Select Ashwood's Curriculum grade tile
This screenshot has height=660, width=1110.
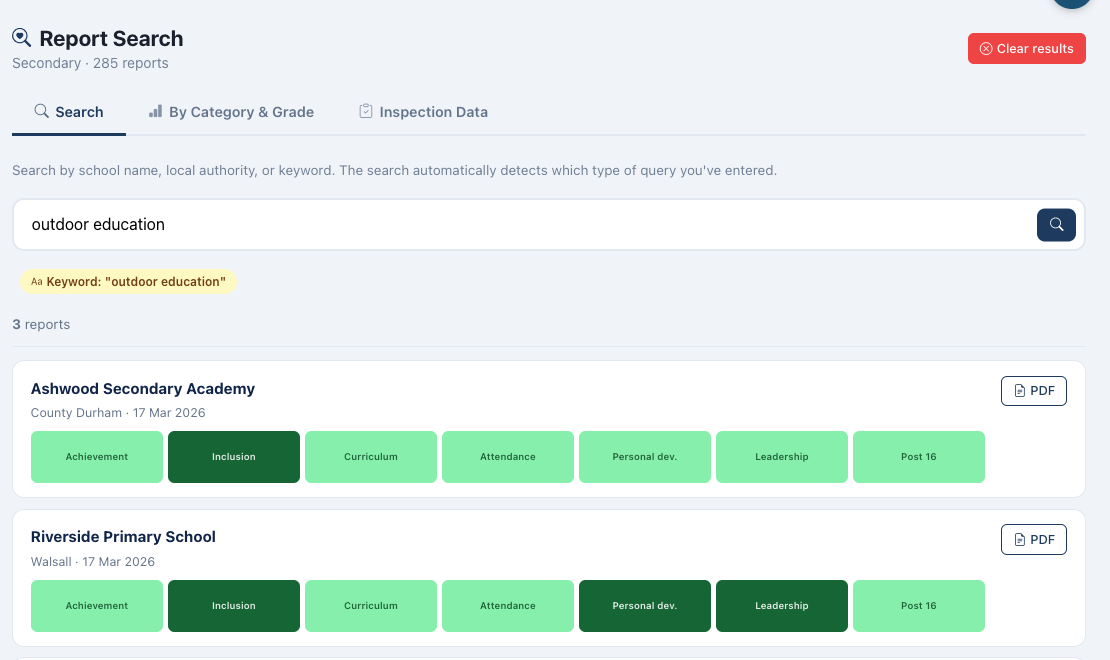coord(371,457)
